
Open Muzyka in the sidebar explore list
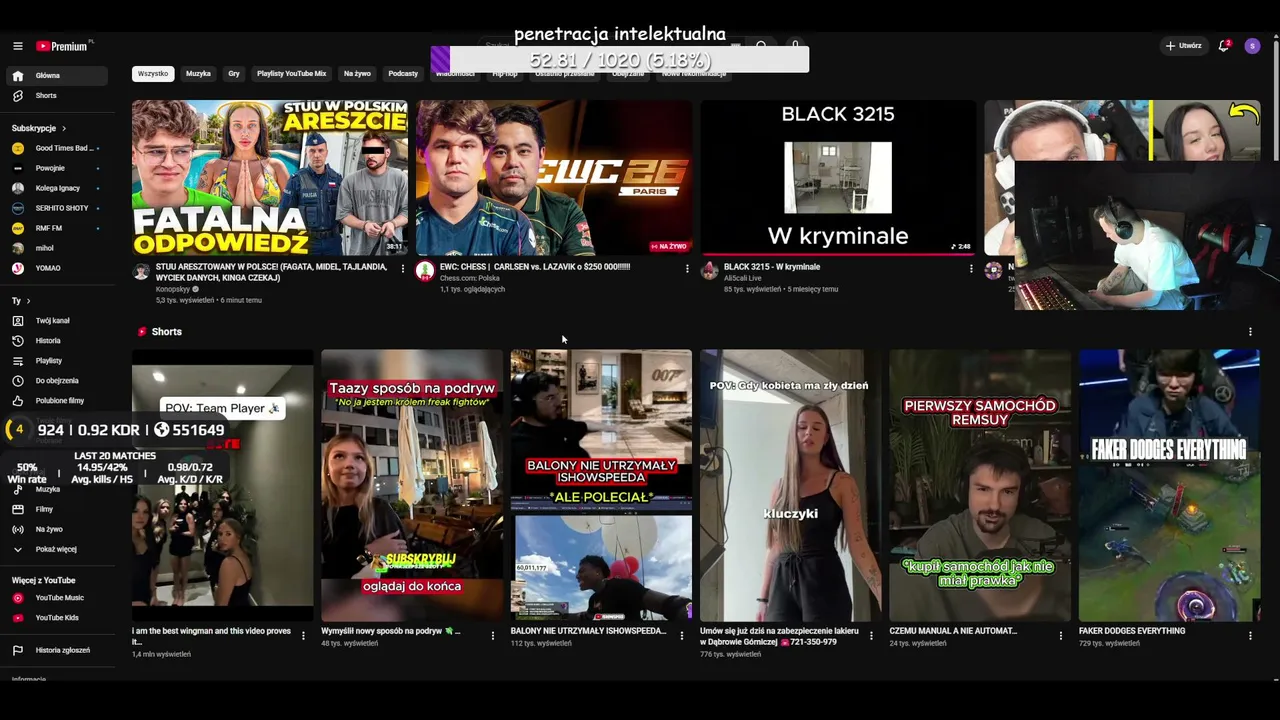(x=56, y=489)
